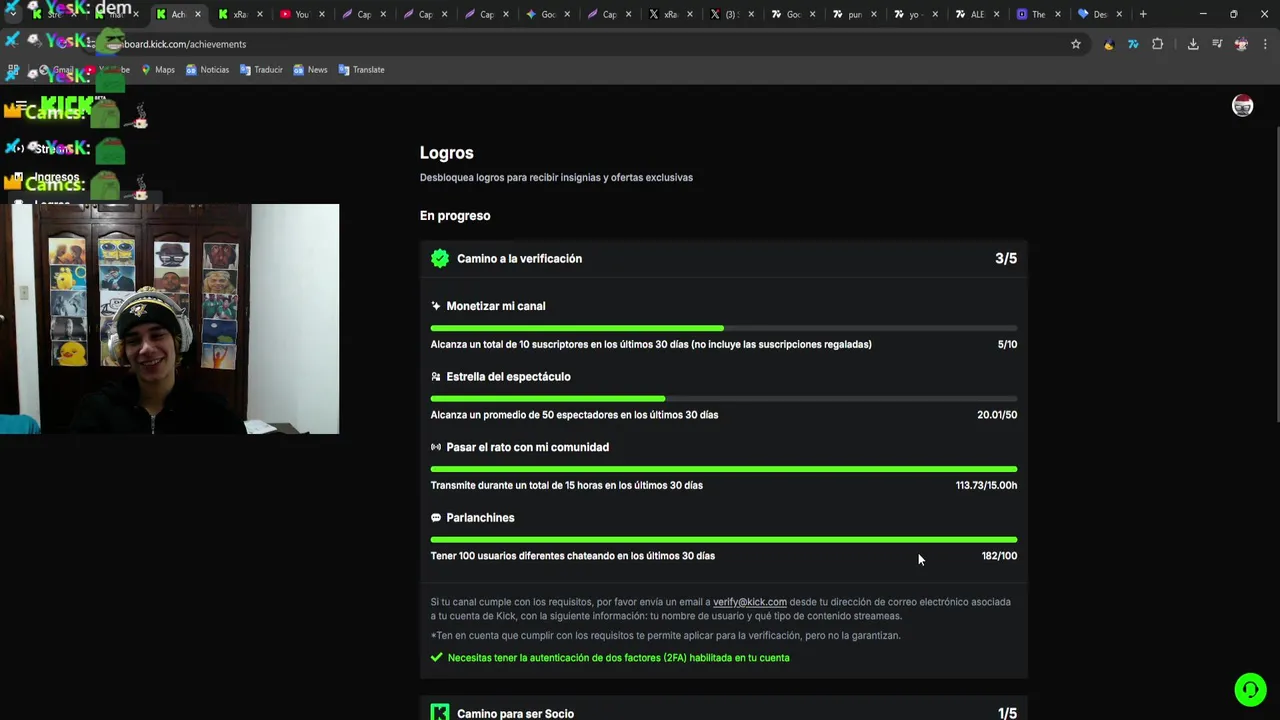Open the News bookmark
The image size is (1280, 720).
pos(310,70)
